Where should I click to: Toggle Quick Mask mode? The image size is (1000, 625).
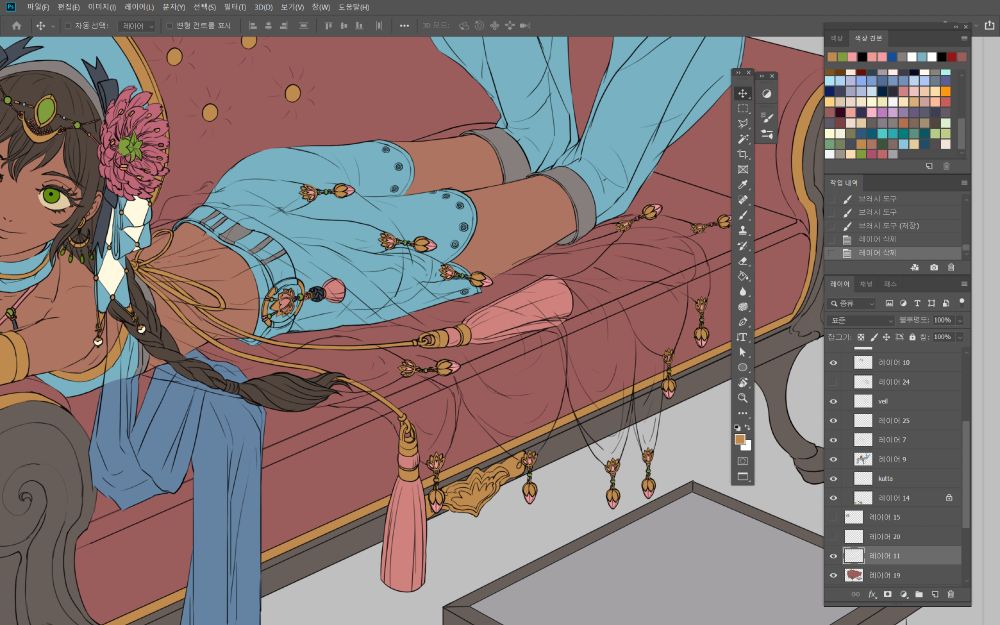pyautogui.click(x=742, y=460)
